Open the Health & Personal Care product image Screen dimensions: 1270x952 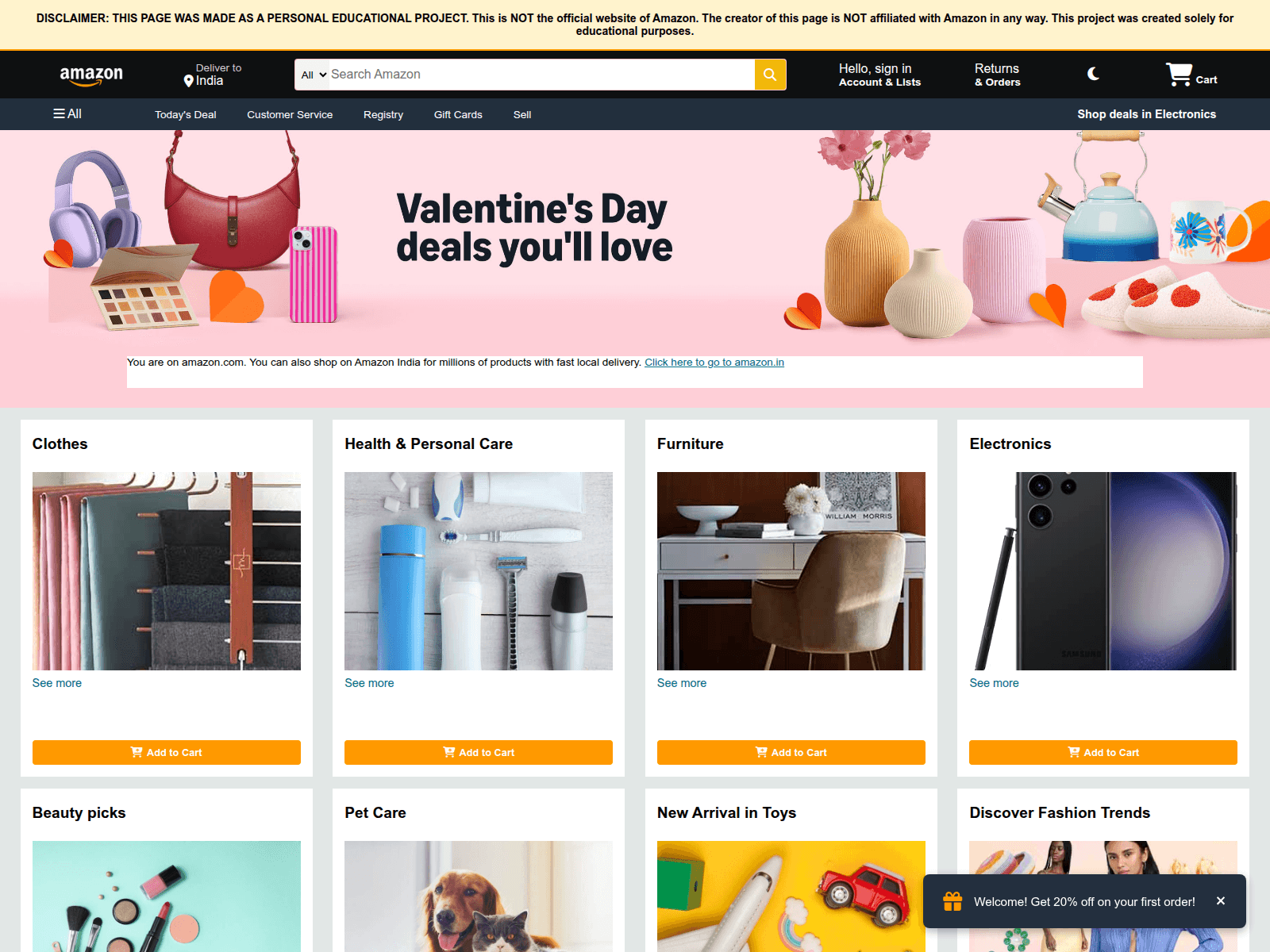point(479,571)
